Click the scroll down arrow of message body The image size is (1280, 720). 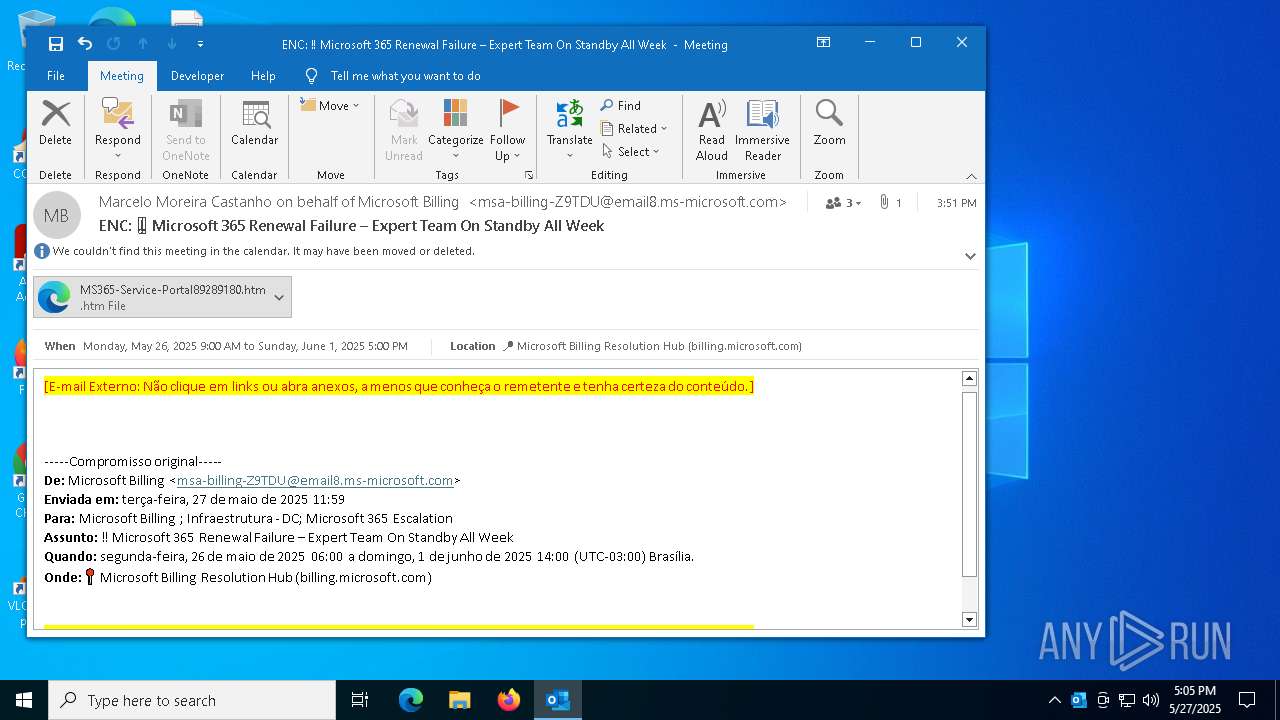(x=968, y=619)
